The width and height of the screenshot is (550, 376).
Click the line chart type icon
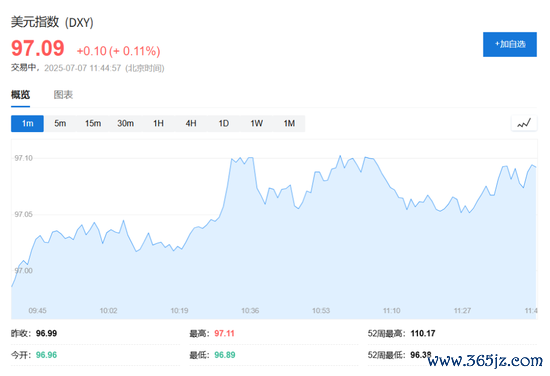(x=524, y=123)
